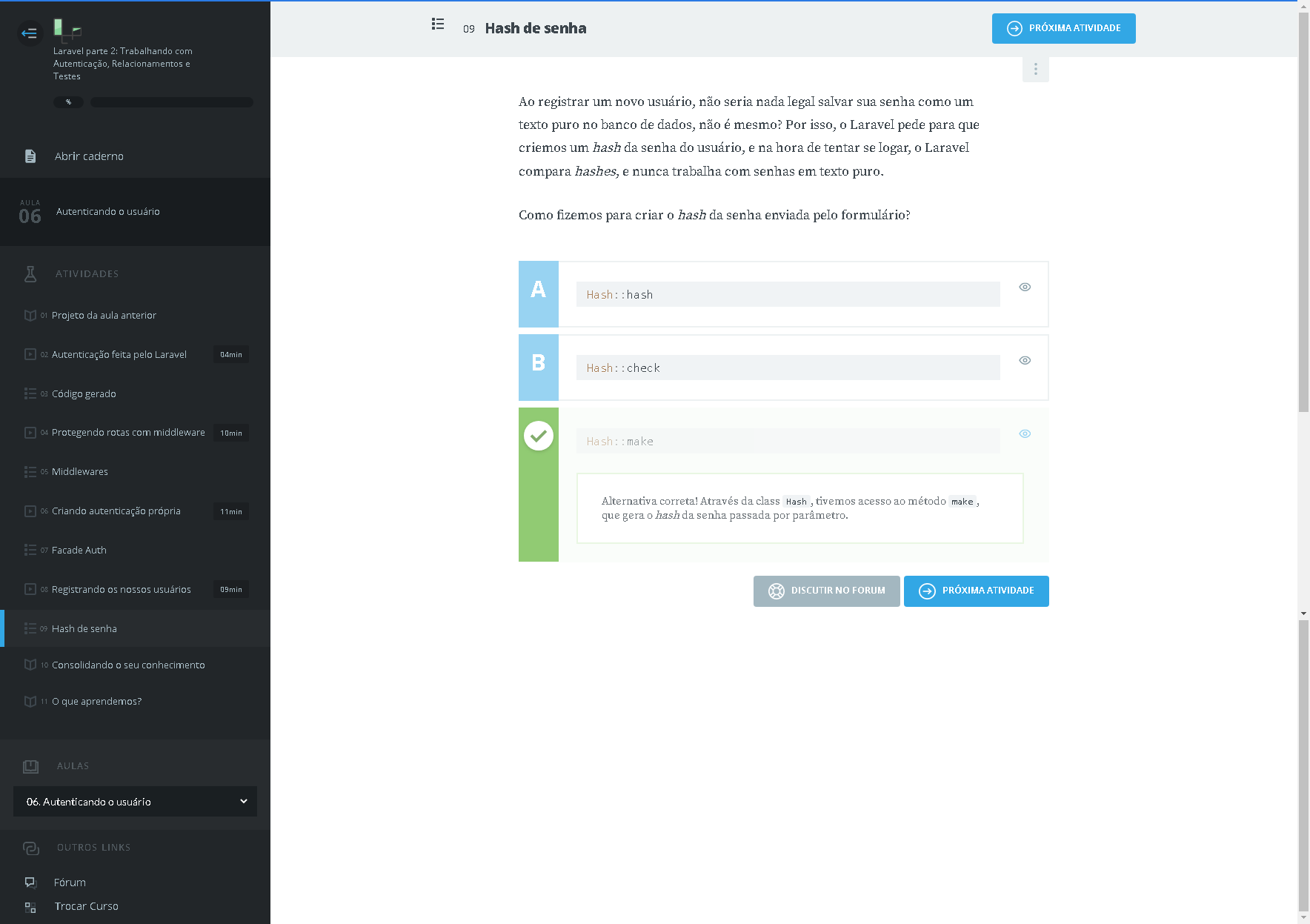The image size is (1310, 924).
Task: Click the Trocar Curso icon
Action: tap(30, 907)
